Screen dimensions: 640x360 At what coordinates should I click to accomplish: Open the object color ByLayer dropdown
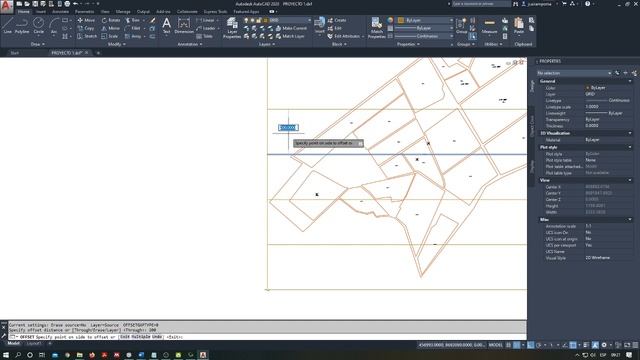[x=425, y=20]
